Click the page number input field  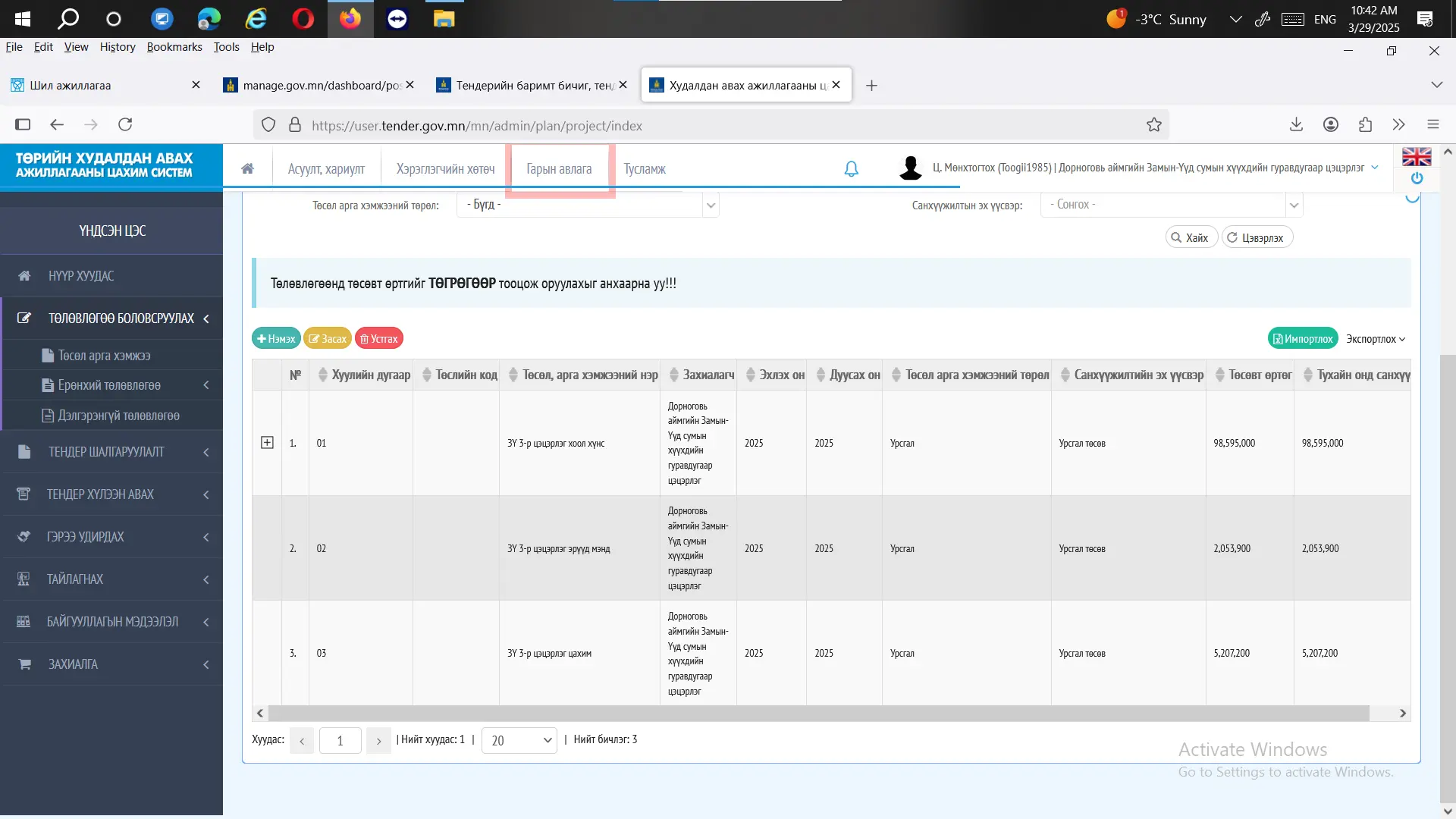click(x=340, y=740)
